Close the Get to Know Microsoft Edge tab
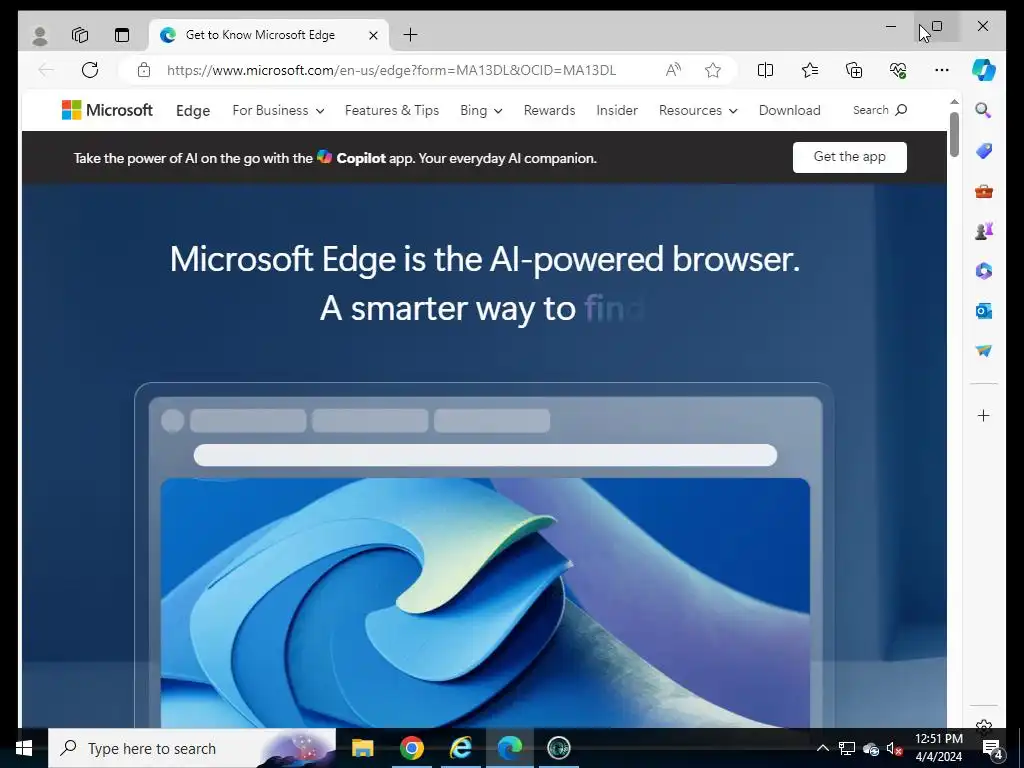Screen dimensions: 1024x768 (x=374, y=35)
